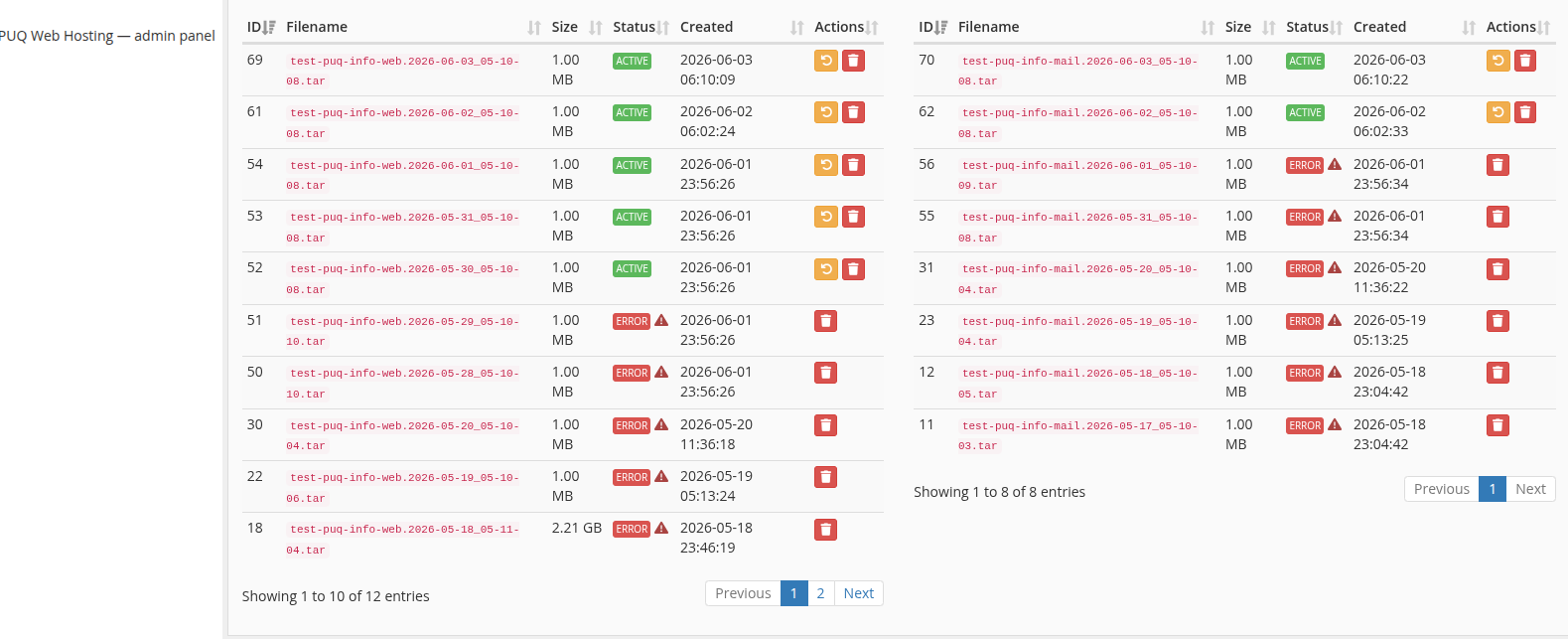
Task: Sort mail backups table by Status
Action: point(1315,27)
